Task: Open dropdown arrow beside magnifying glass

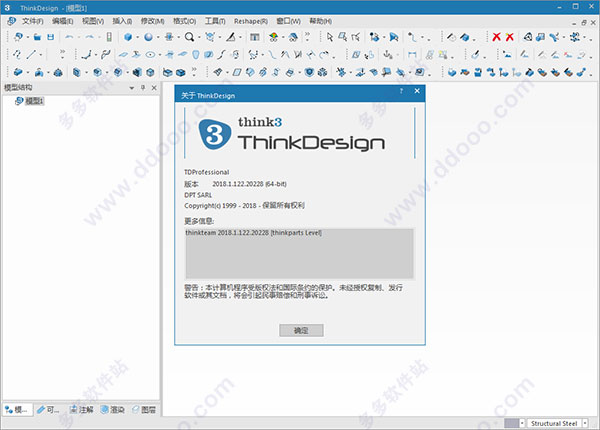Action: tap(199, 37)
